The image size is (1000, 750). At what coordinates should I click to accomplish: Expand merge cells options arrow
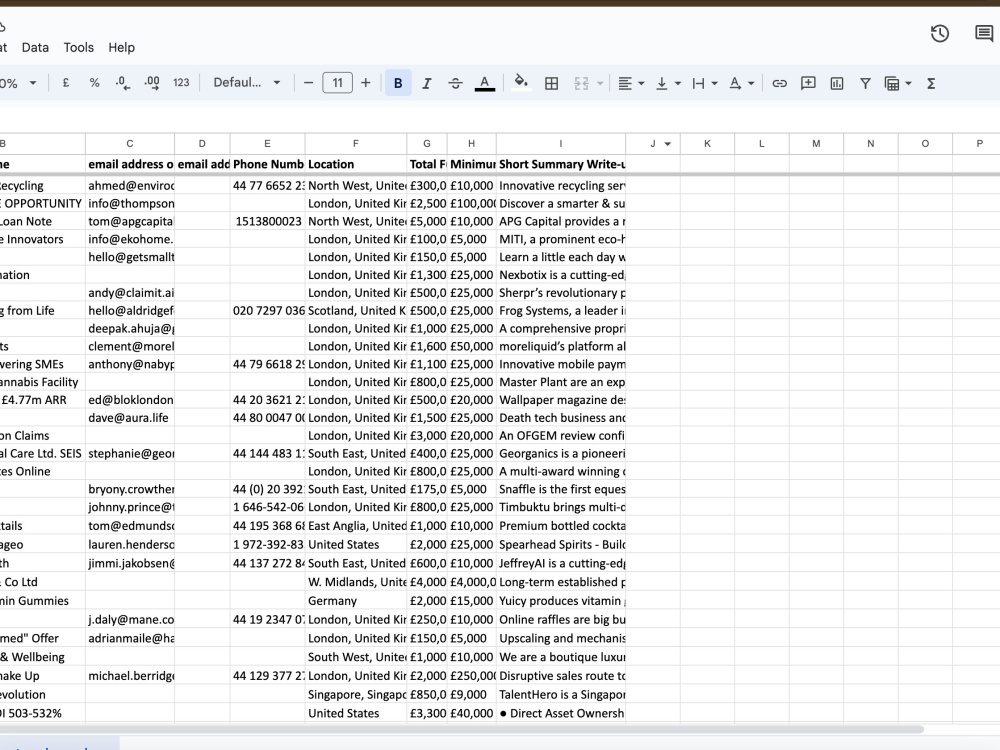[x=599, y=83]
